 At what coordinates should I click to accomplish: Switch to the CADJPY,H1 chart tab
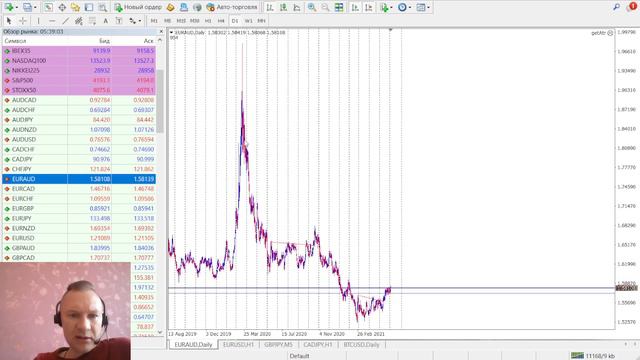click(318, 345)
